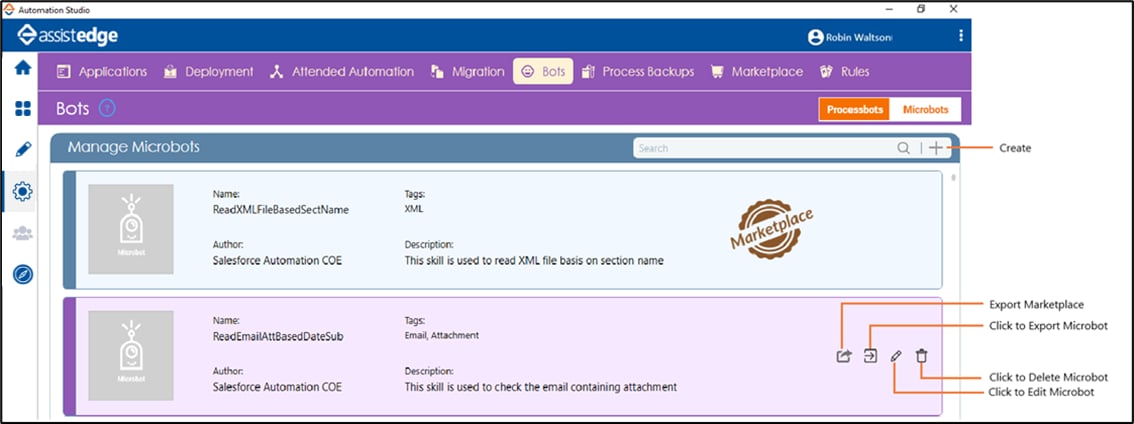Image resolution: width=1134 pixels, height=424 pixels.
Task: Click the user profile avatar icon
Action: click(816, 37)
